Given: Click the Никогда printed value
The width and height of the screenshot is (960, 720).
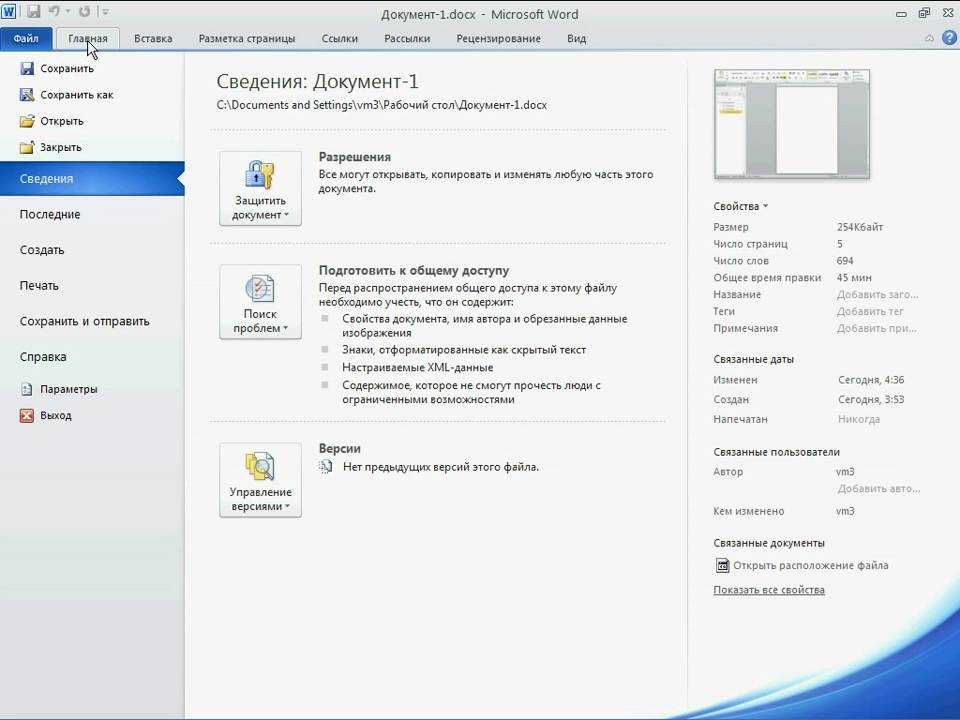Looking at the screenshot, I should pos(859,419).
